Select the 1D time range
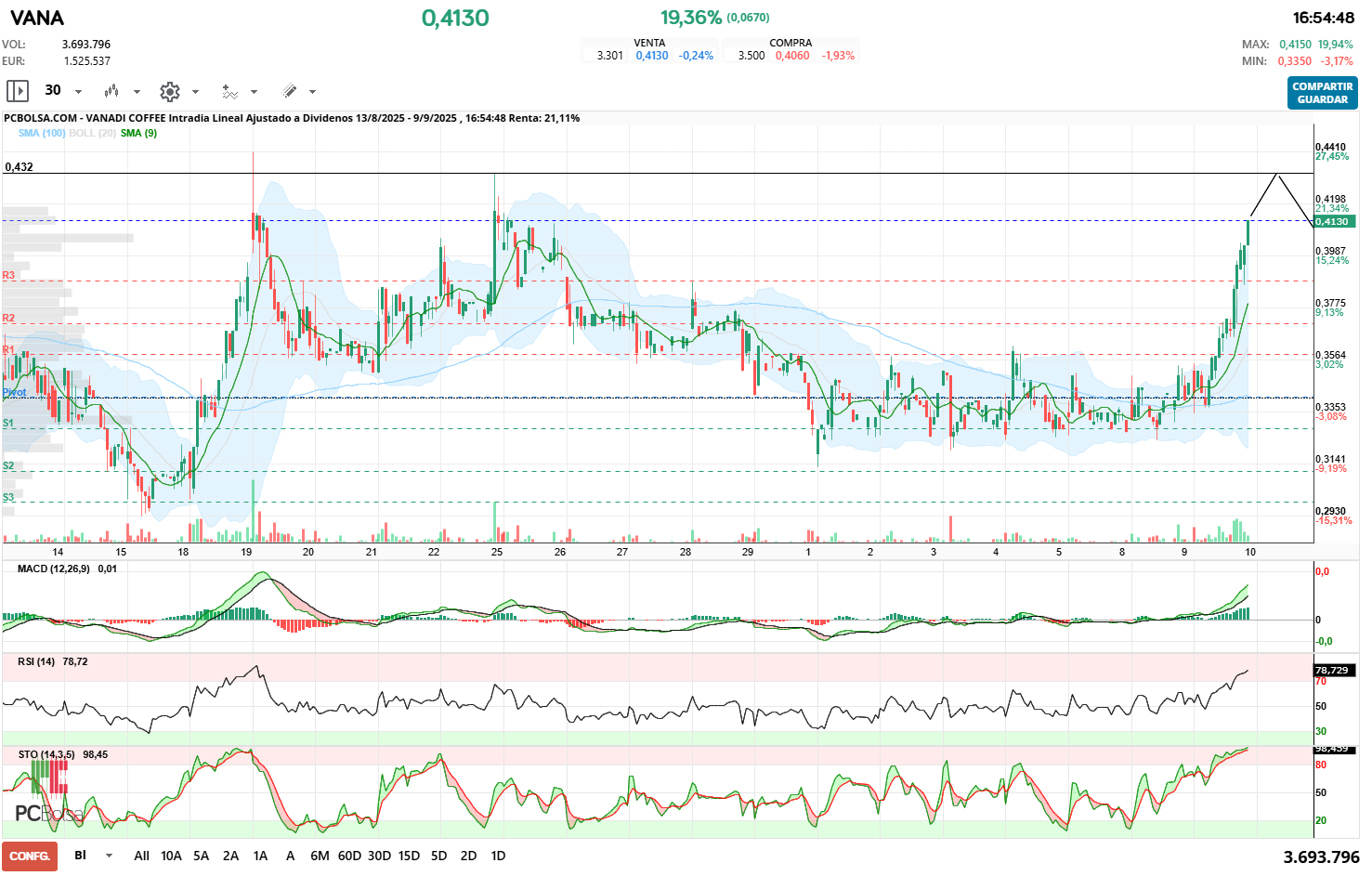 point(498,856)
